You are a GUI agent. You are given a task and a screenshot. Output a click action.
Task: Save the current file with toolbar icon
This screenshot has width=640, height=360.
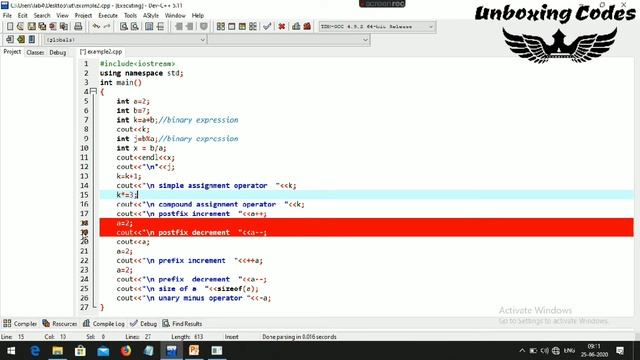point(31,27)
